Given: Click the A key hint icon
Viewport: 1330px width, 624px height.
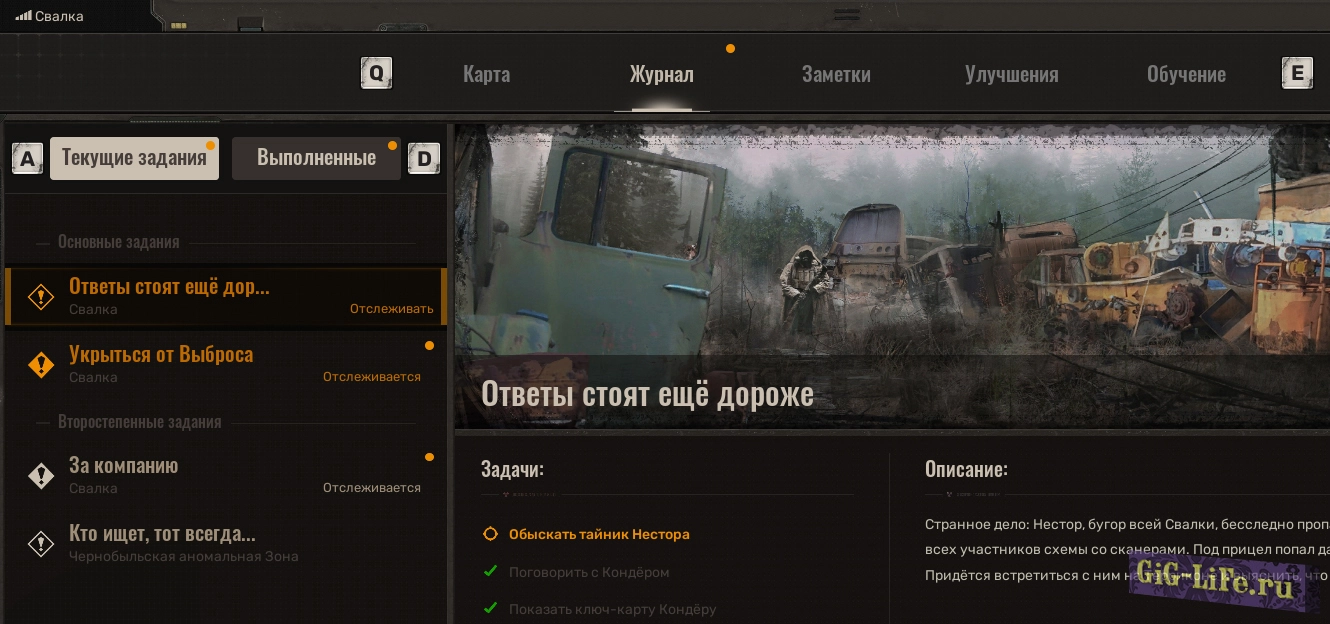Looking at the screenshot, I should (27, 158).
